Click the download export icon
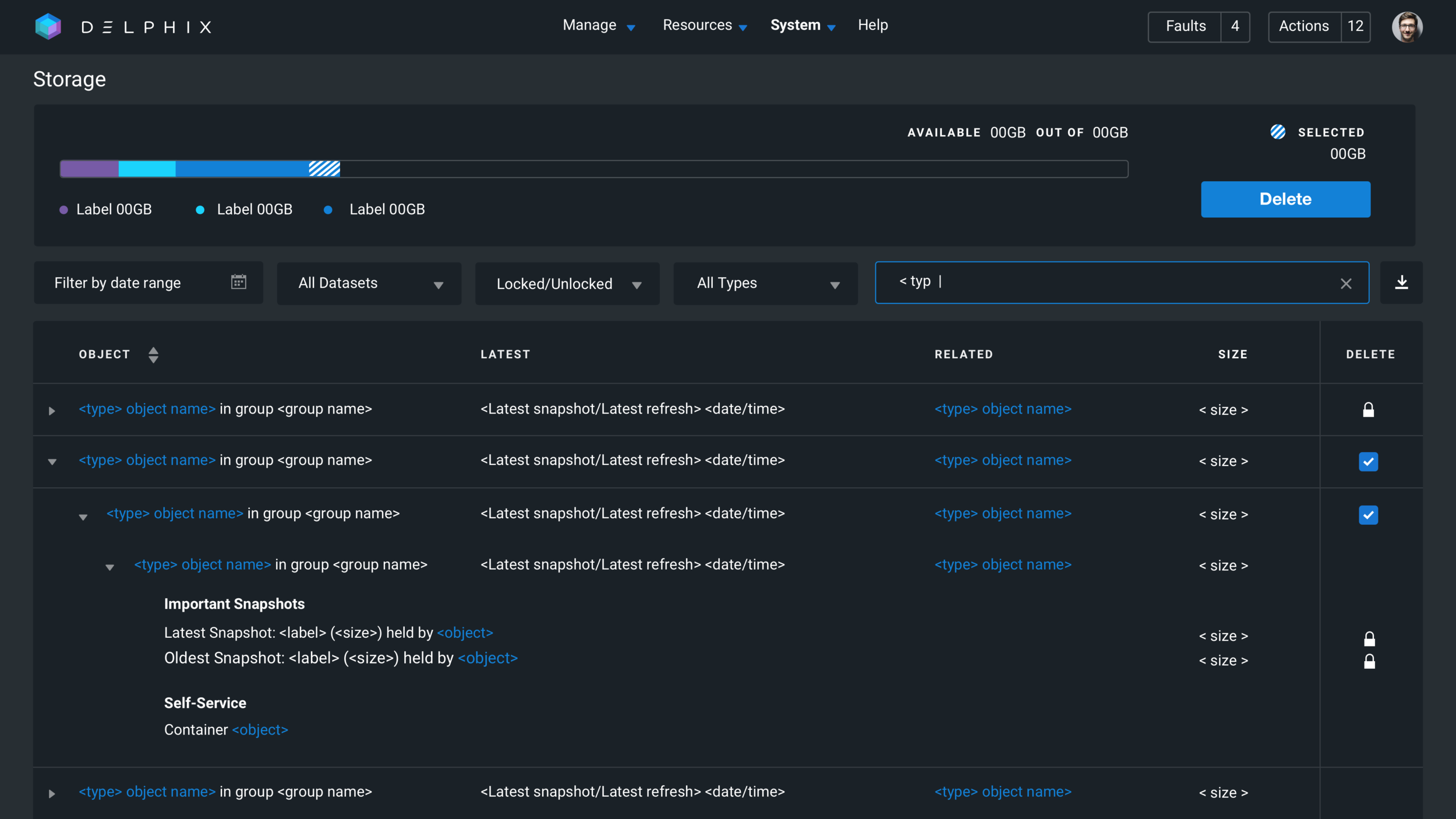Viewport: 1456px width, 819px height. pos(1401,283)
